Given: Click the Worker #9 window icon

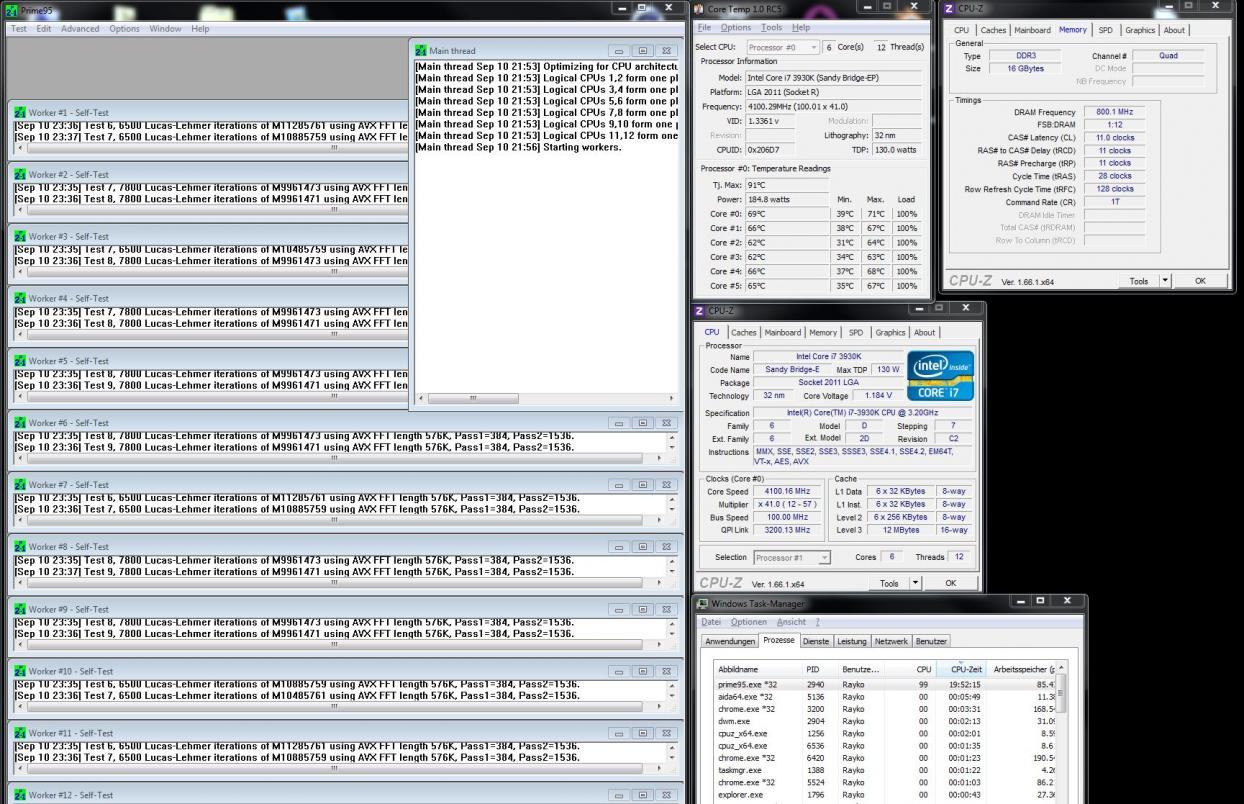Looking at the screenshot, I should pos(19,608).
